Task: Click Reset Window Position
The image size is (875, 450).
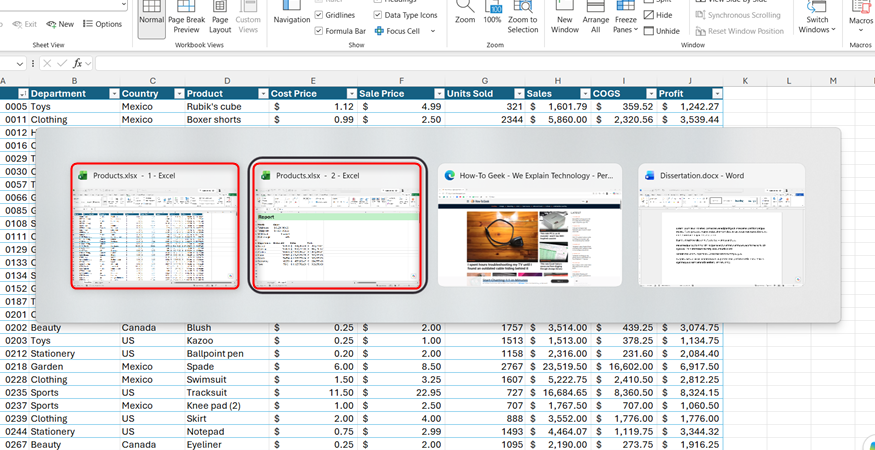Action: pos(740,31)
